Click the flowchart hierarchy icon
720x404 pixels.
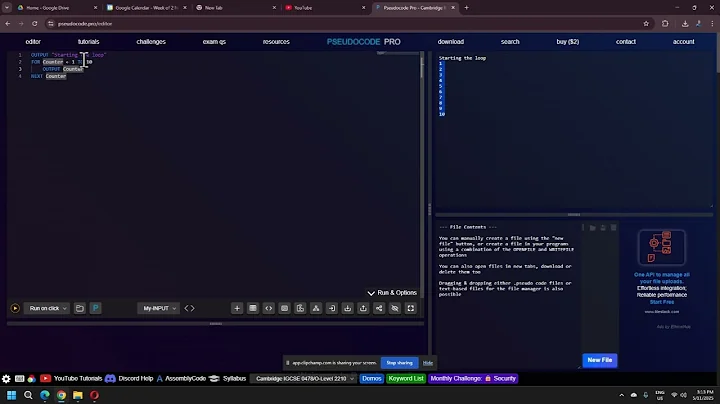click(316, 309)
